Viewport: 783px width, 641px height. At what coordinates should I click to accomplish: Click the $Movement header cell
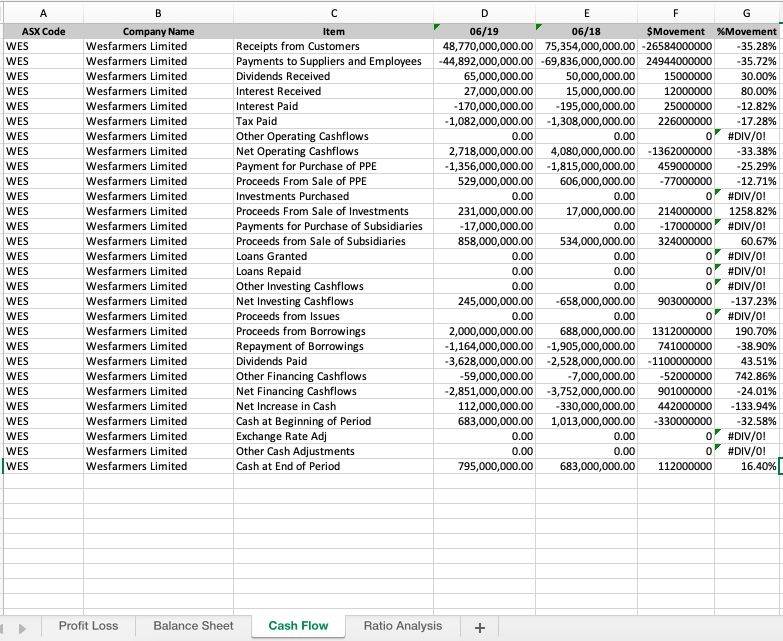click(676, 31)
